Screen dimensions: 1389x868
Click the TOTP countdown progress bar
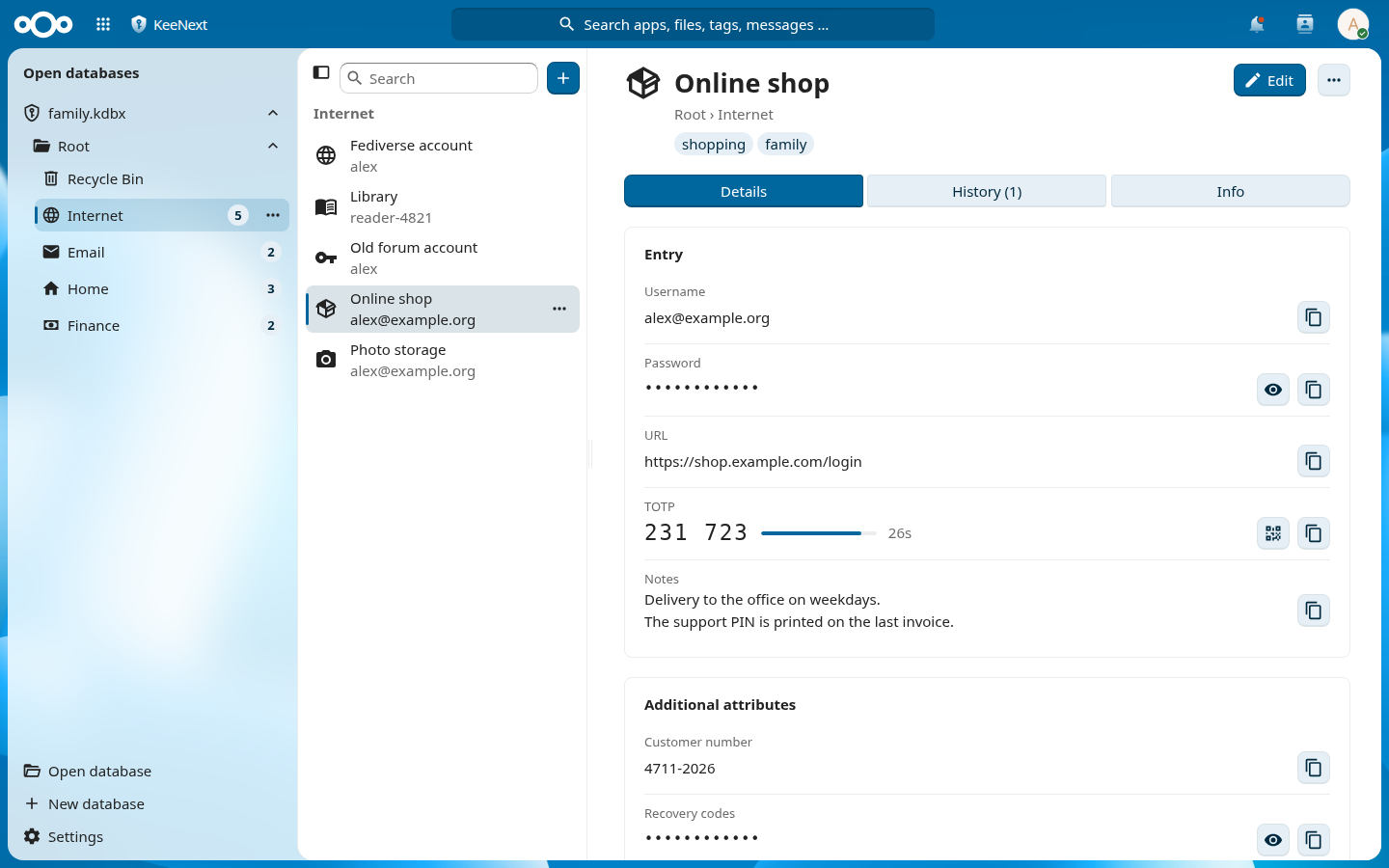coord(819,533)
